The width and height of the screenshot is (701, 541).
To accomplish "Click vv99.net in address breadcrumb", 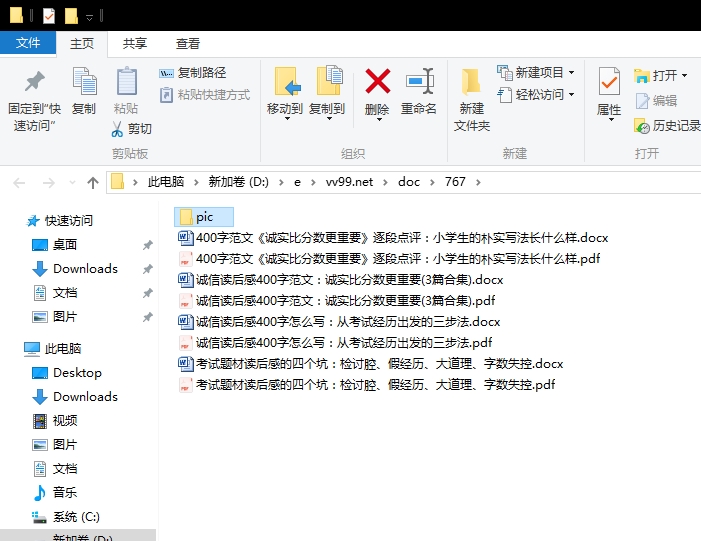I will click(349, 182).
